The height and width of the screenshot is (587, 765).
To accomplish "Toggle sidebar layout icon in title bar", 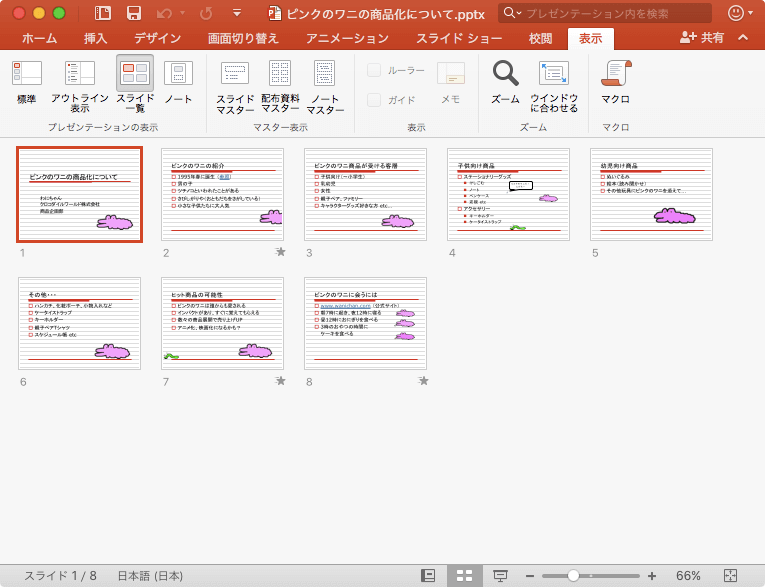I will click(x=102, y=13).
